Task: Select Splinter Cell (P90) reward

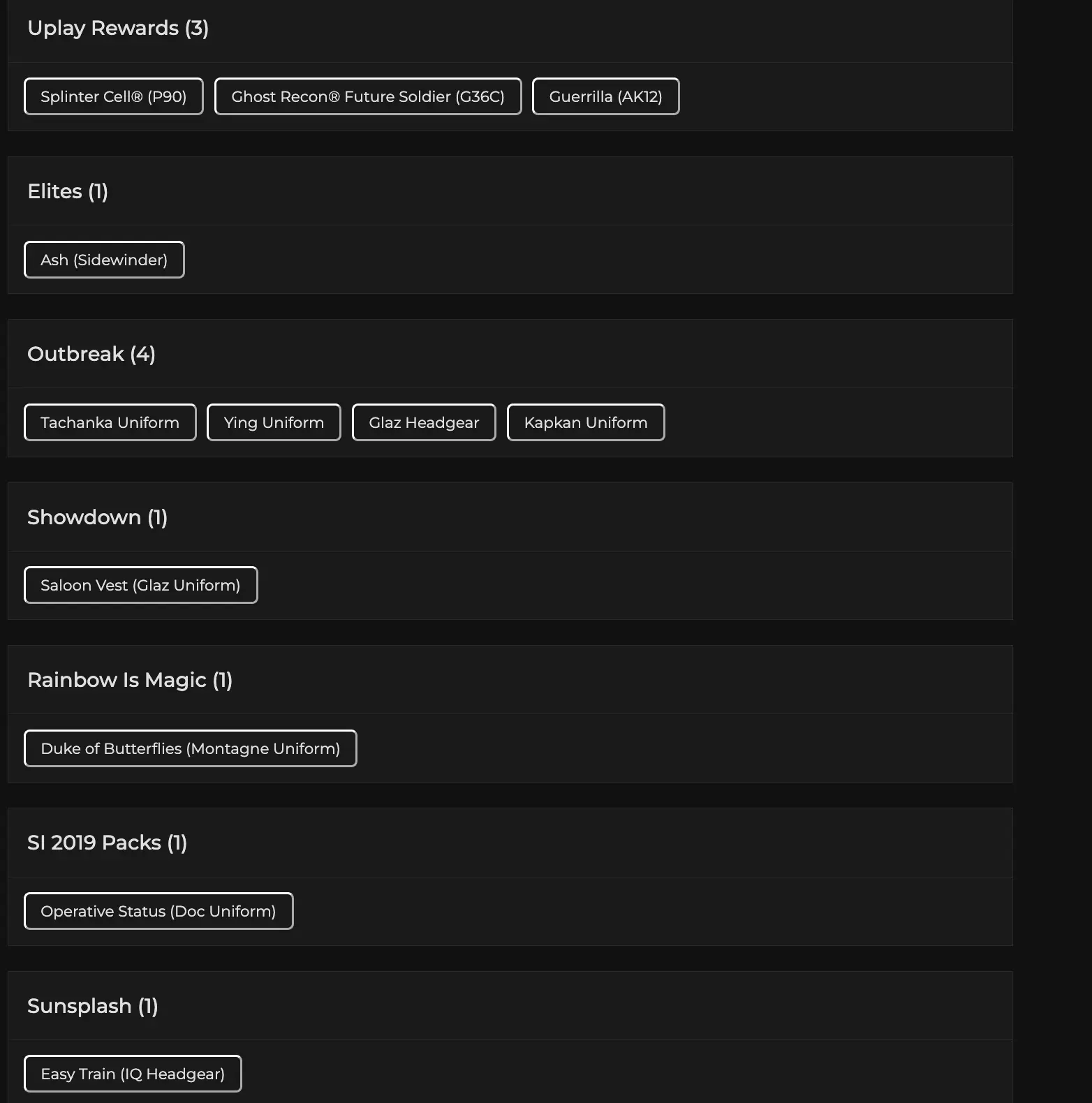Action: click(x=114, y=96)
